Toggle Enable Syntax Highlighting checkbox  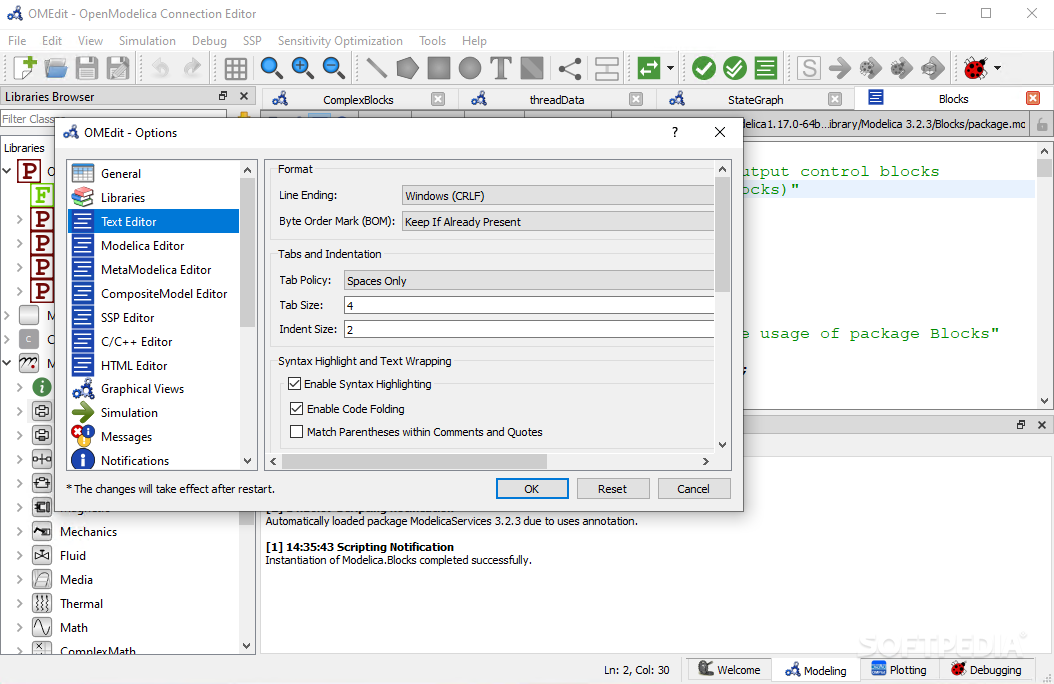pos(294,384)
